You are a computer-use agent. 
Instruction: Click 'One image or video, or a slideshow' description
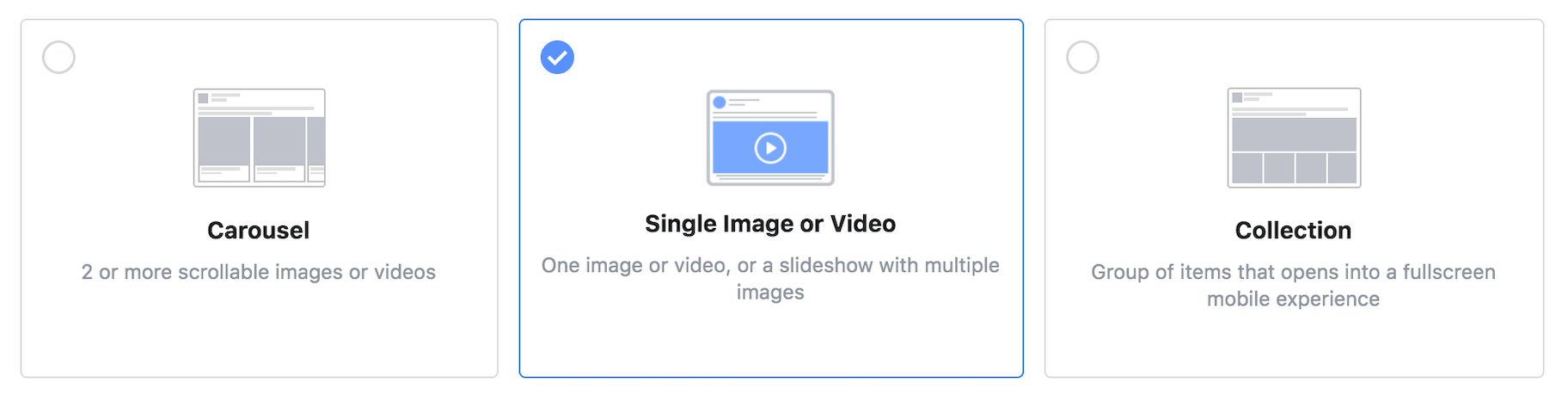[770, 279]
